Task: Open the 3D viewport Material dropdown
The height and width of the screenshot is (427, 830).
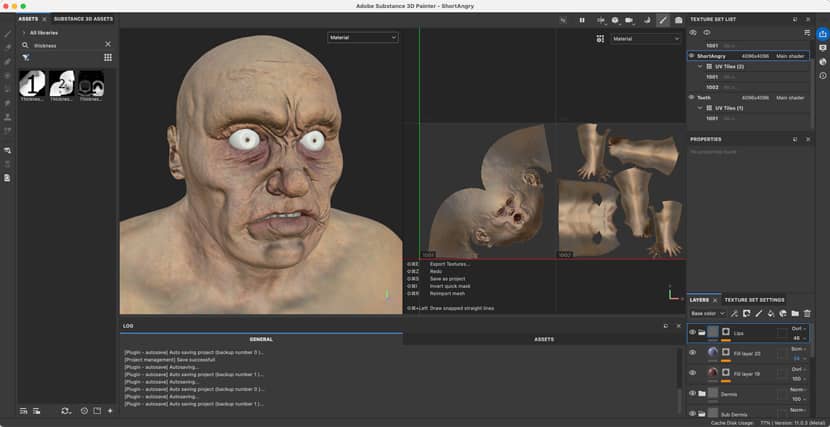Action: (363, 38)
